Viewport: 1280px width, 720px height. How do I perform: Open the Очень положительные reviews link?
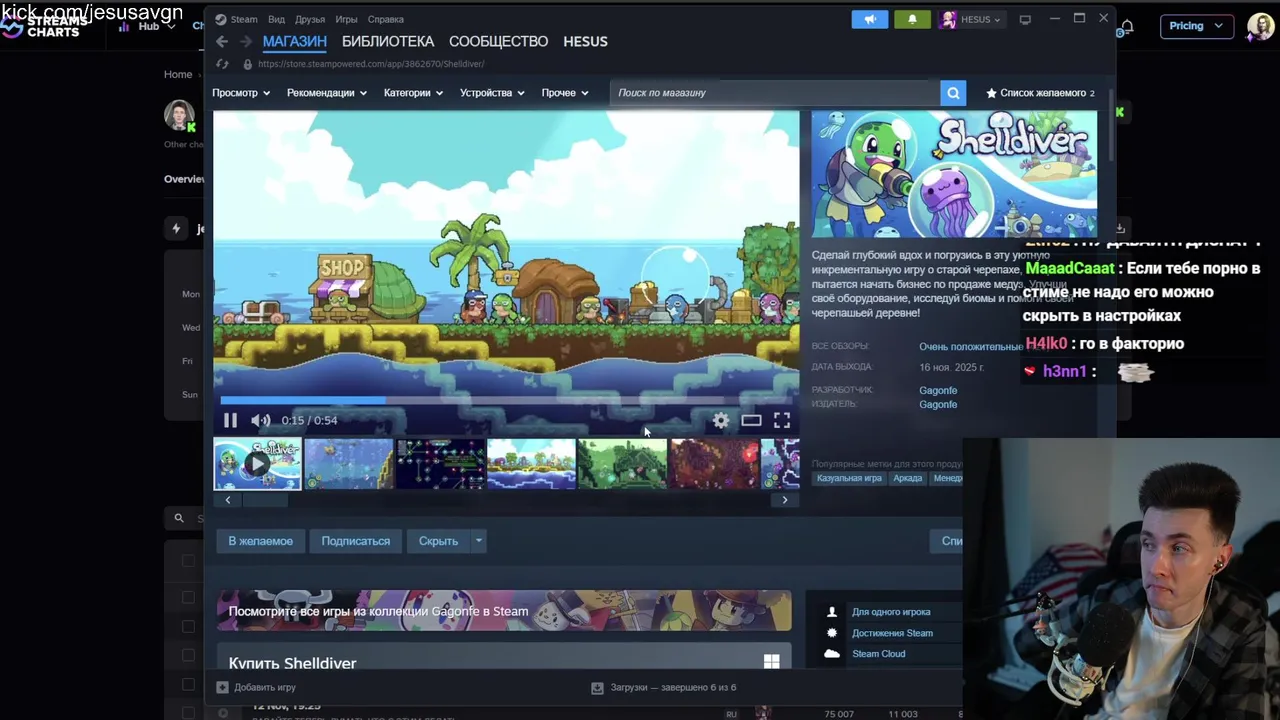point(971,346)
